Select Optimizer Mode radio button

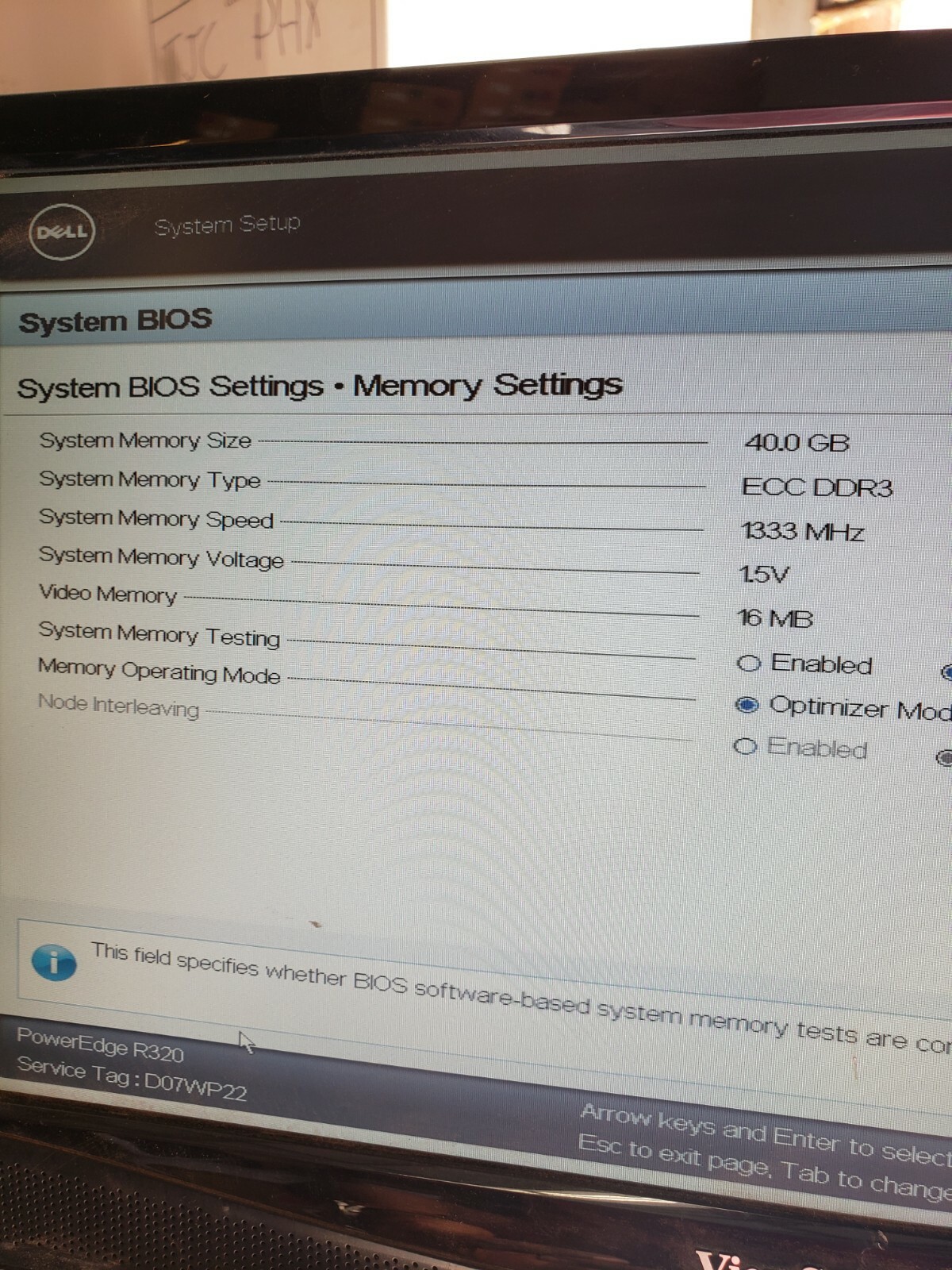[x=747, y=704]
